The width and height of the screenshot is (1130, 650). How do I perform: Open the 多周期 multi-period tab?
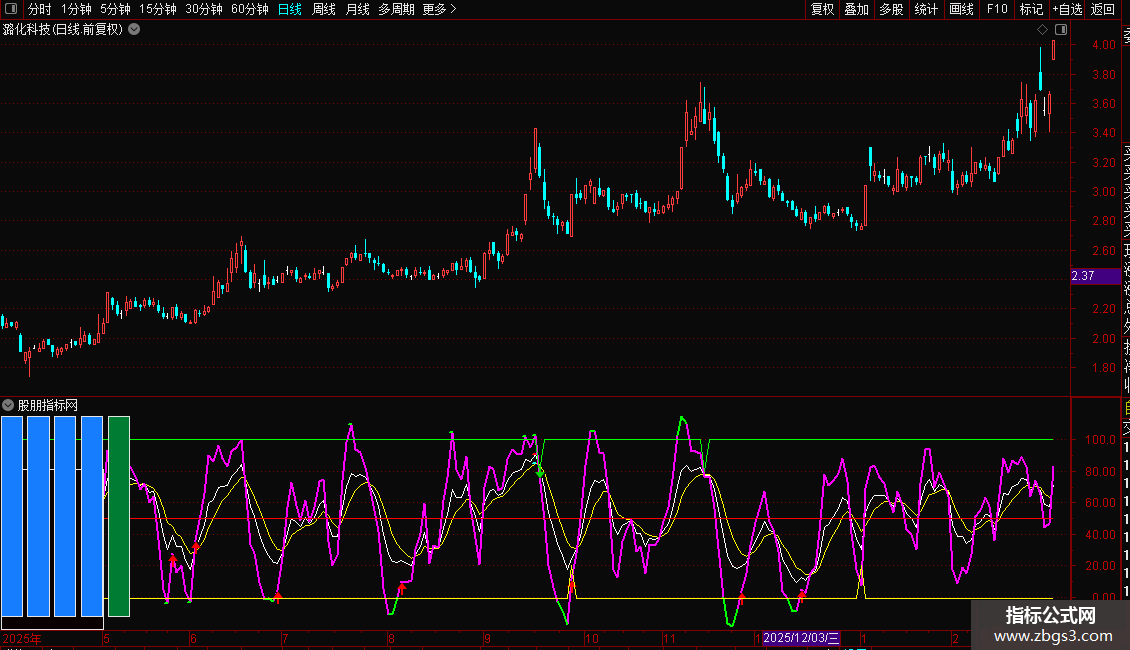(396, 9)
